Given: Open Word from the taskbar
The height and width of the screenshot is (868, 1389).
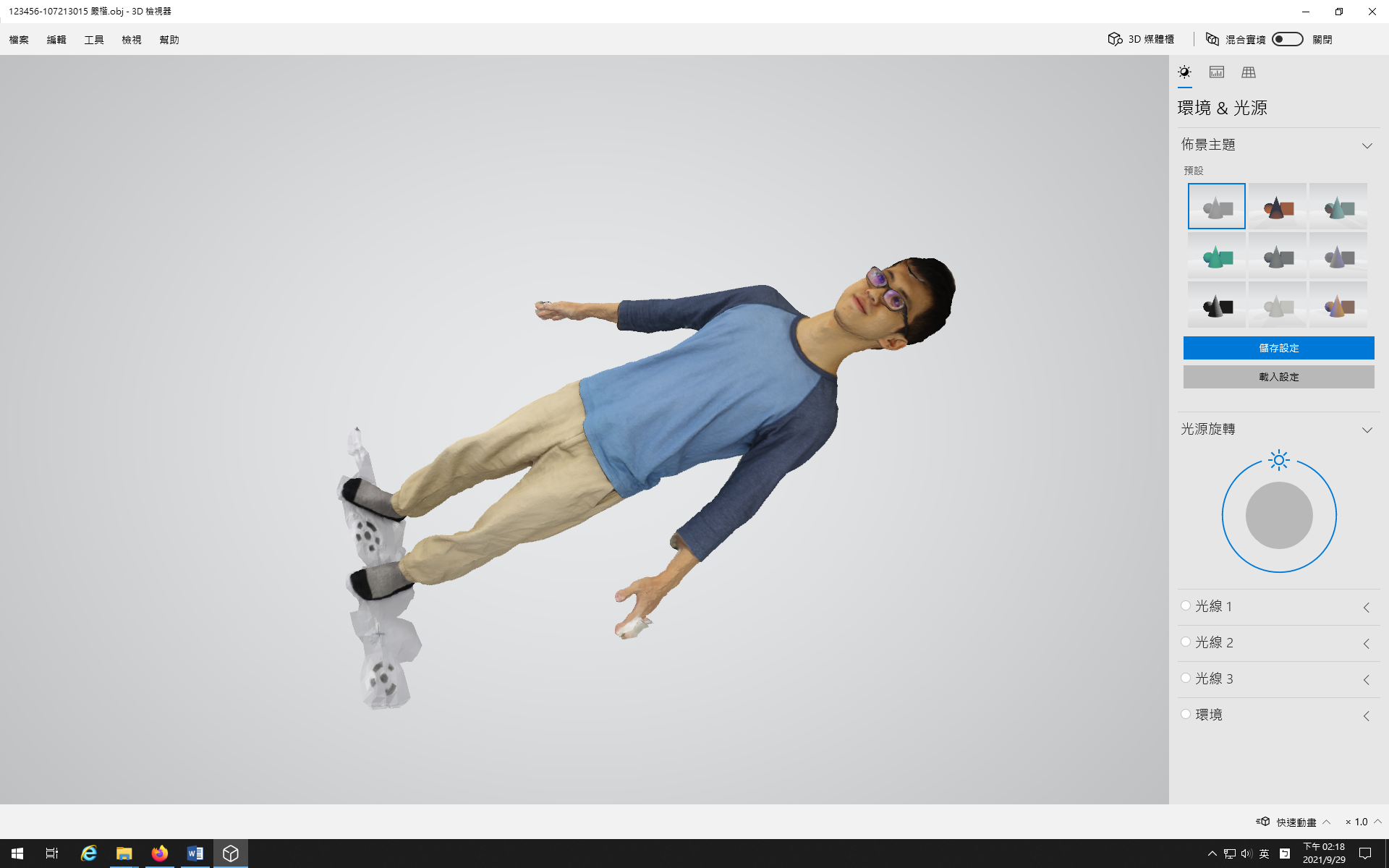Looking at the screenshot, I should pyautogui.click(x=195, y=854).
